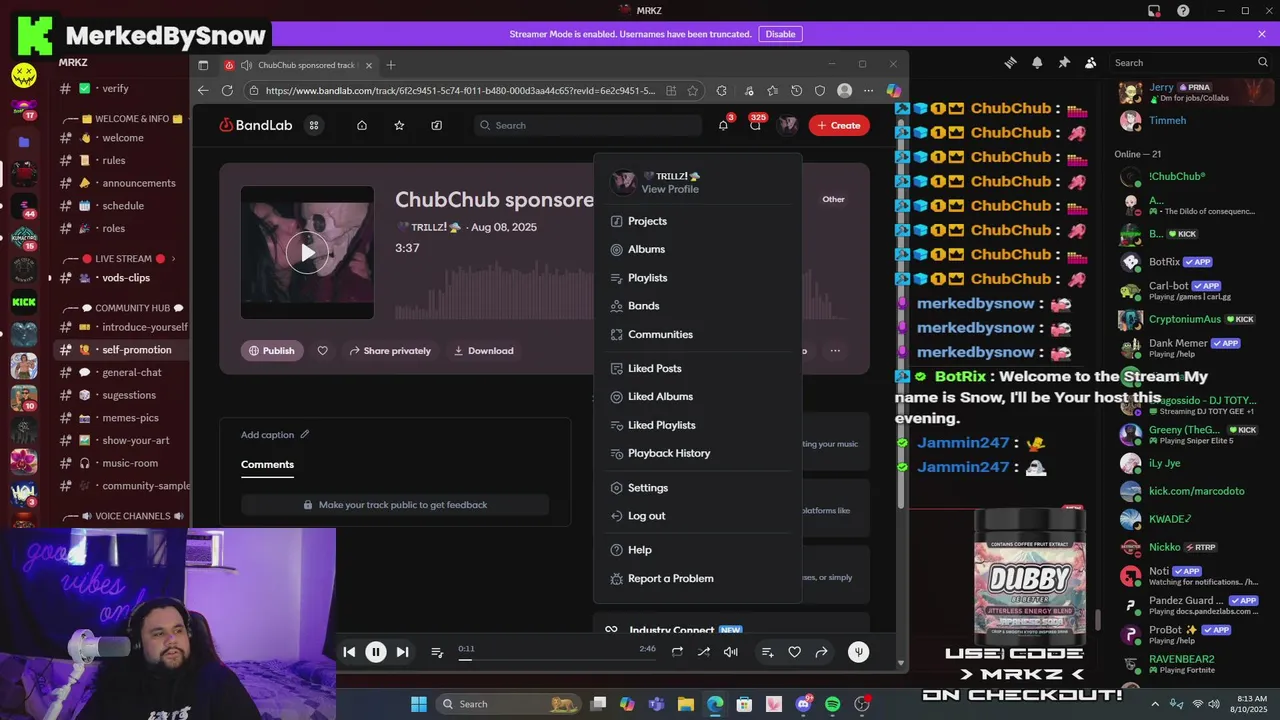This screenshot has height=720, width=1280.
Task: Publish the ChubChub sponsored track
Action: (272, 351)
